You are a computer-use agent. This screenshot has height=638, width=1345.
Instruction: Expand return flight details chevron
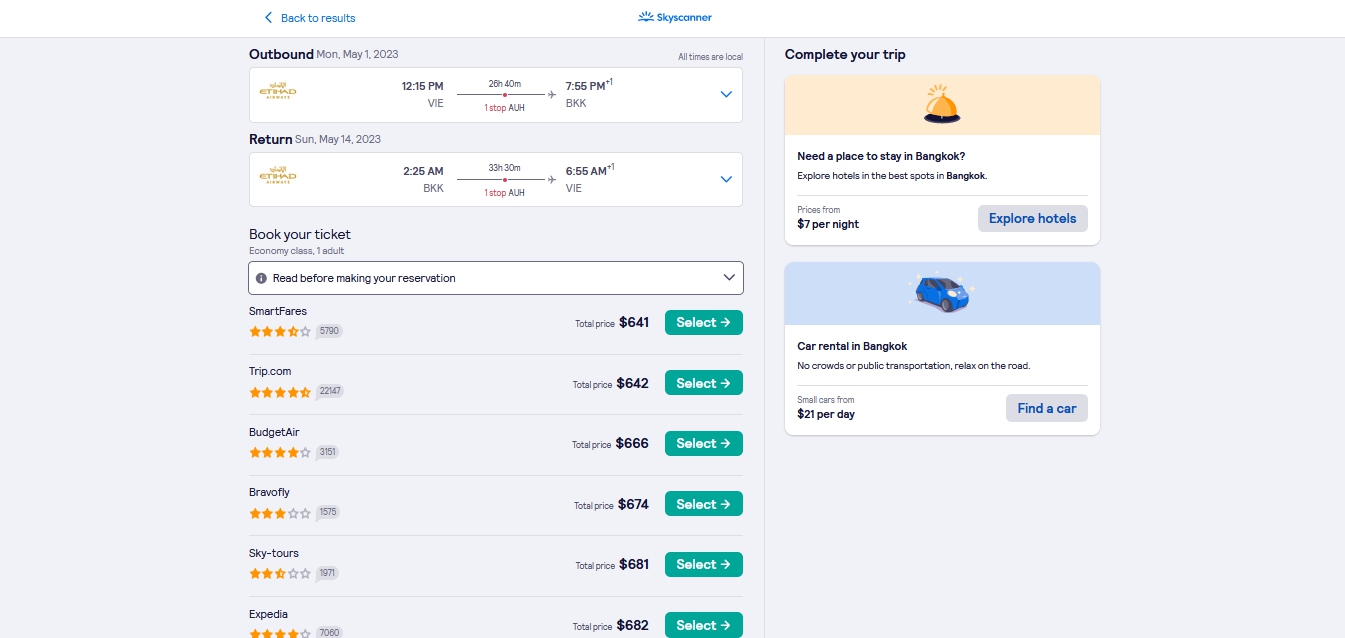coord(726,179)
